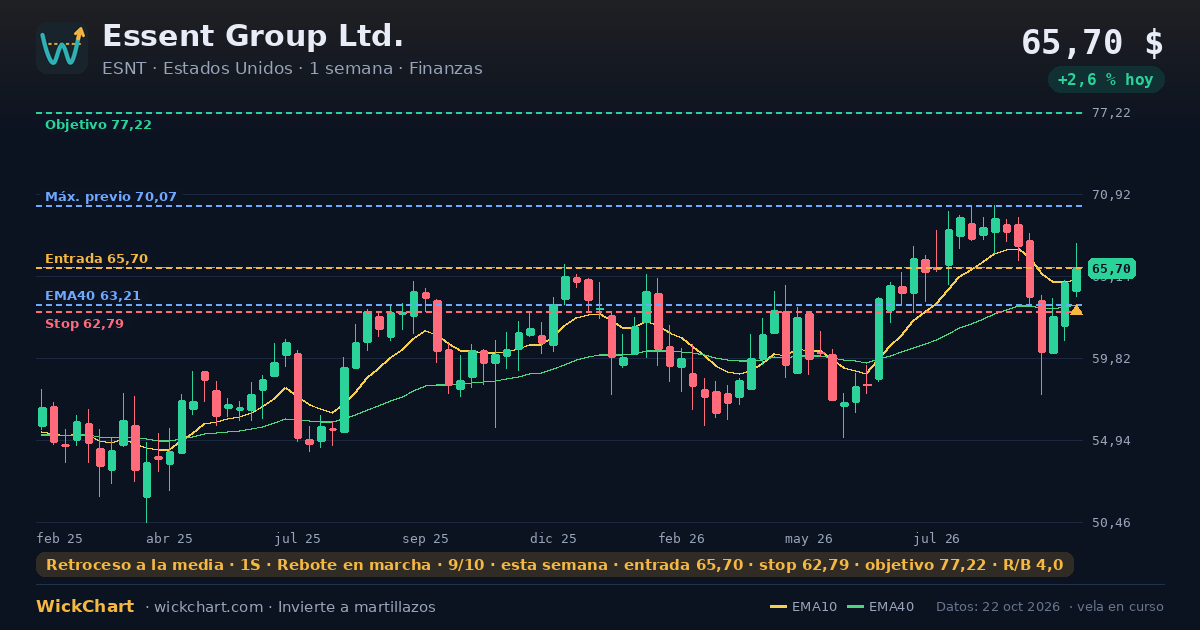Click the orange triangle marker near the last candle

point(1076,310)
